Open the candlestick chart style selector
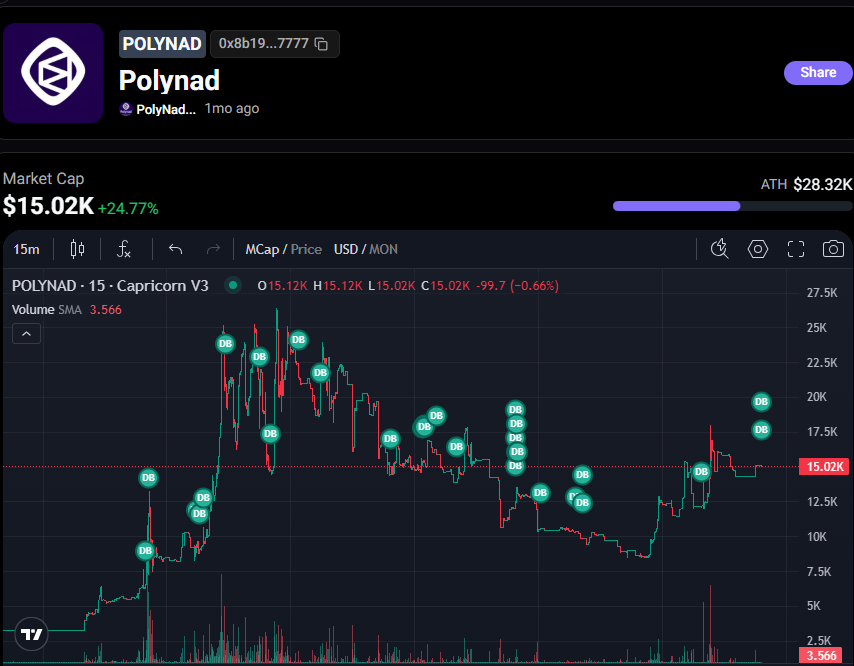This screenshot has width=854, height=666. coord(77,249)
